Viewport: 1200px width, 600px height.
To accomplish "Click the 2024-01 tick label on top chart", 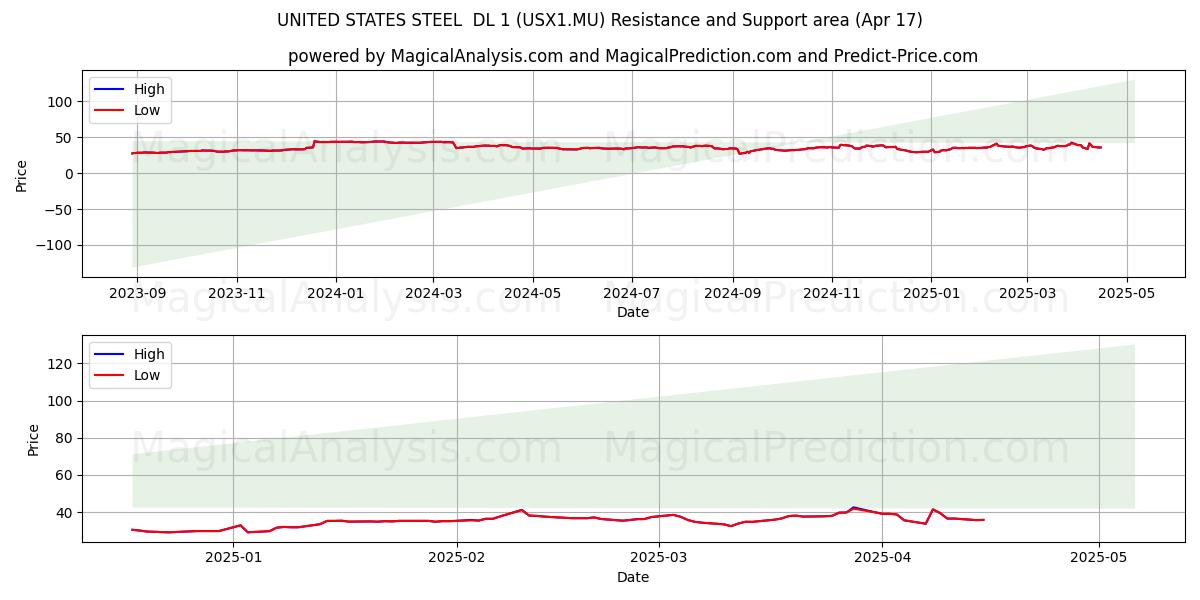I will pyautogui.click(x=336, y=294).
